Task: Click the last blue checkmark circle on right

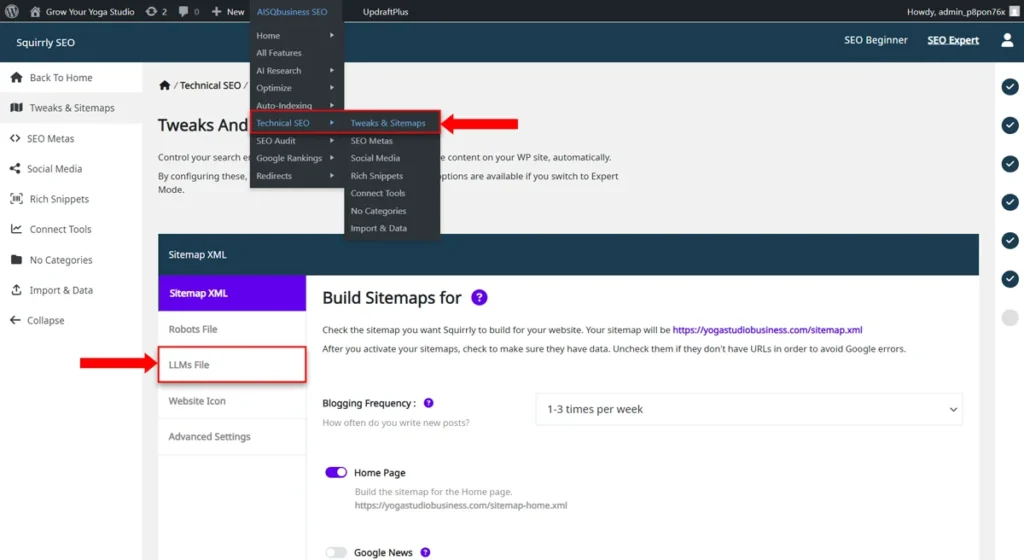Action: click(x=1010, y=279)
